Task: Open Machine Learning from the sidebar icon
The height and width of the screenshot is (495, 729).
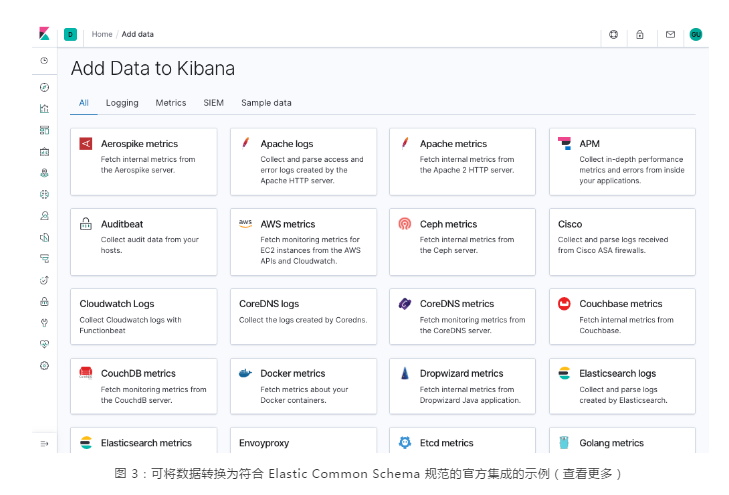Action: 44,194
